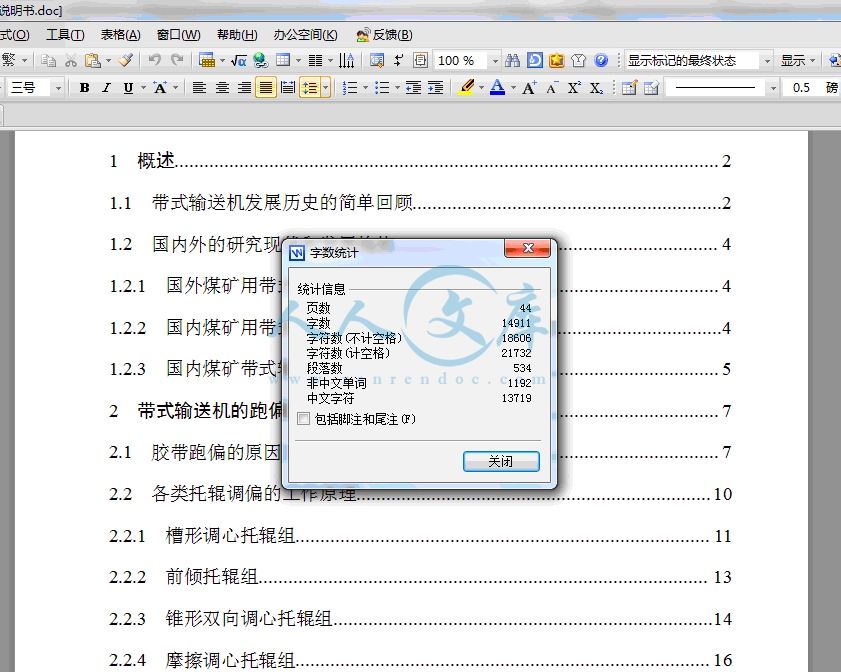Image resolution: width=841 pixels, height=672 pixels.
Task: Toggle bold formatting
Action: pos(84,87)
